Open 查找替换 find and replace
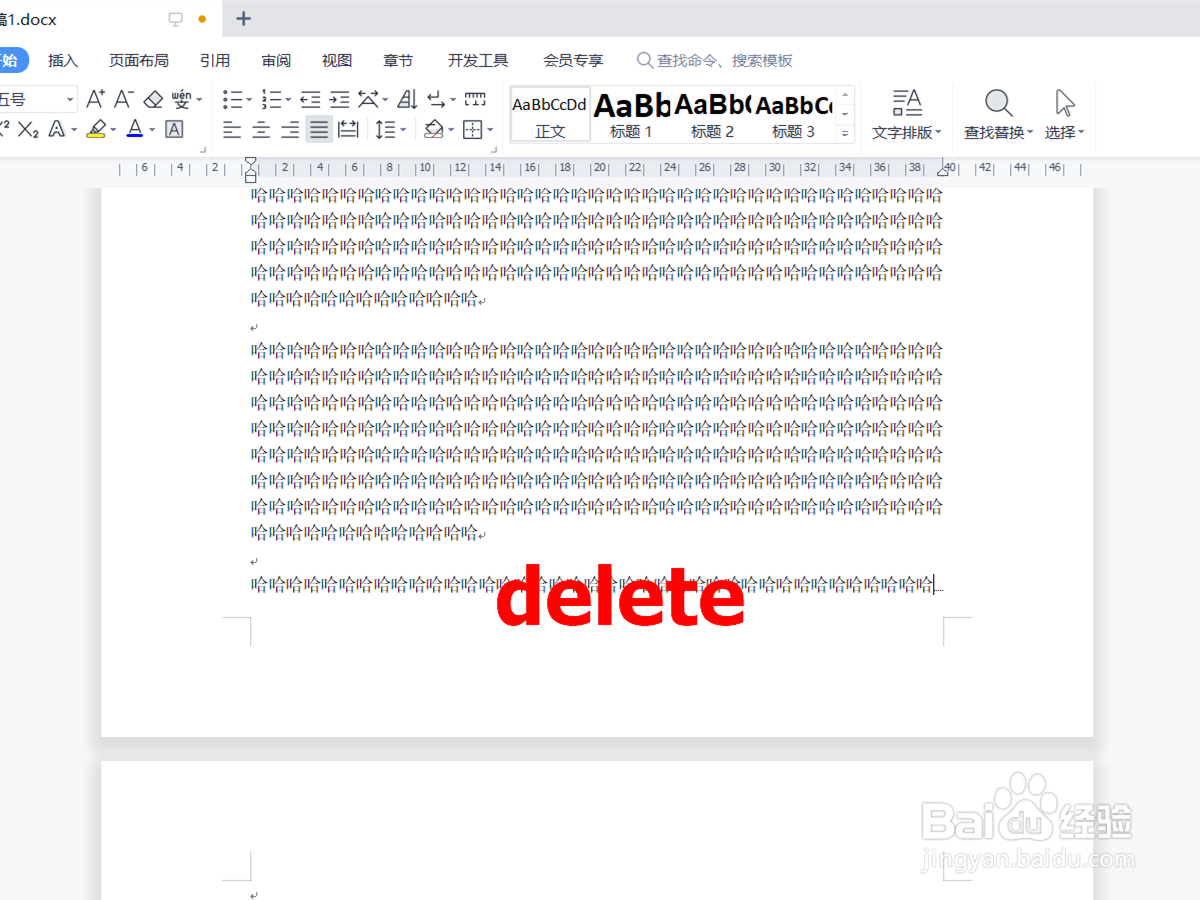 pos(998,114)
